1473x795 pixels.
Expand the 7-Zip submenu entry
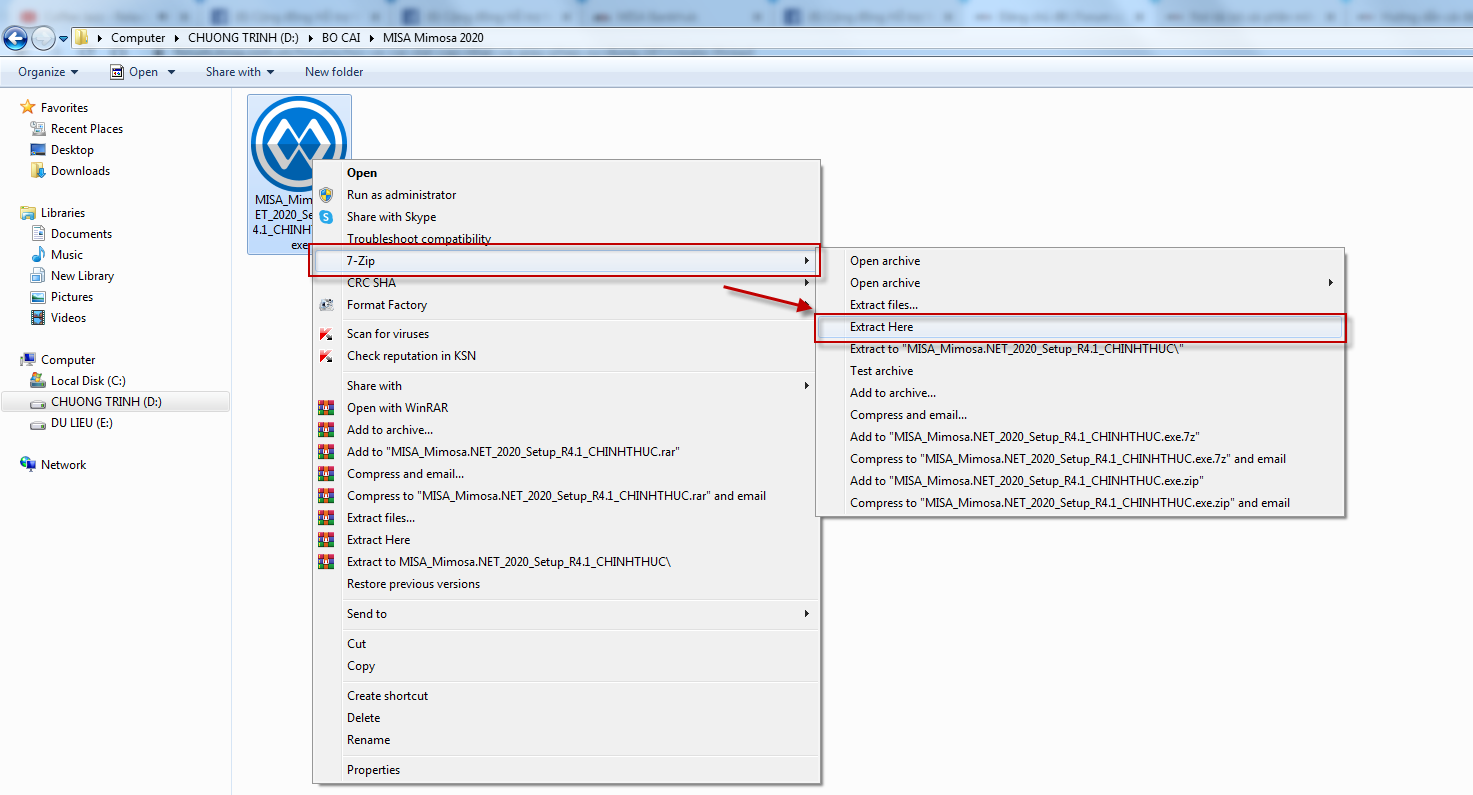pos(566,261)
